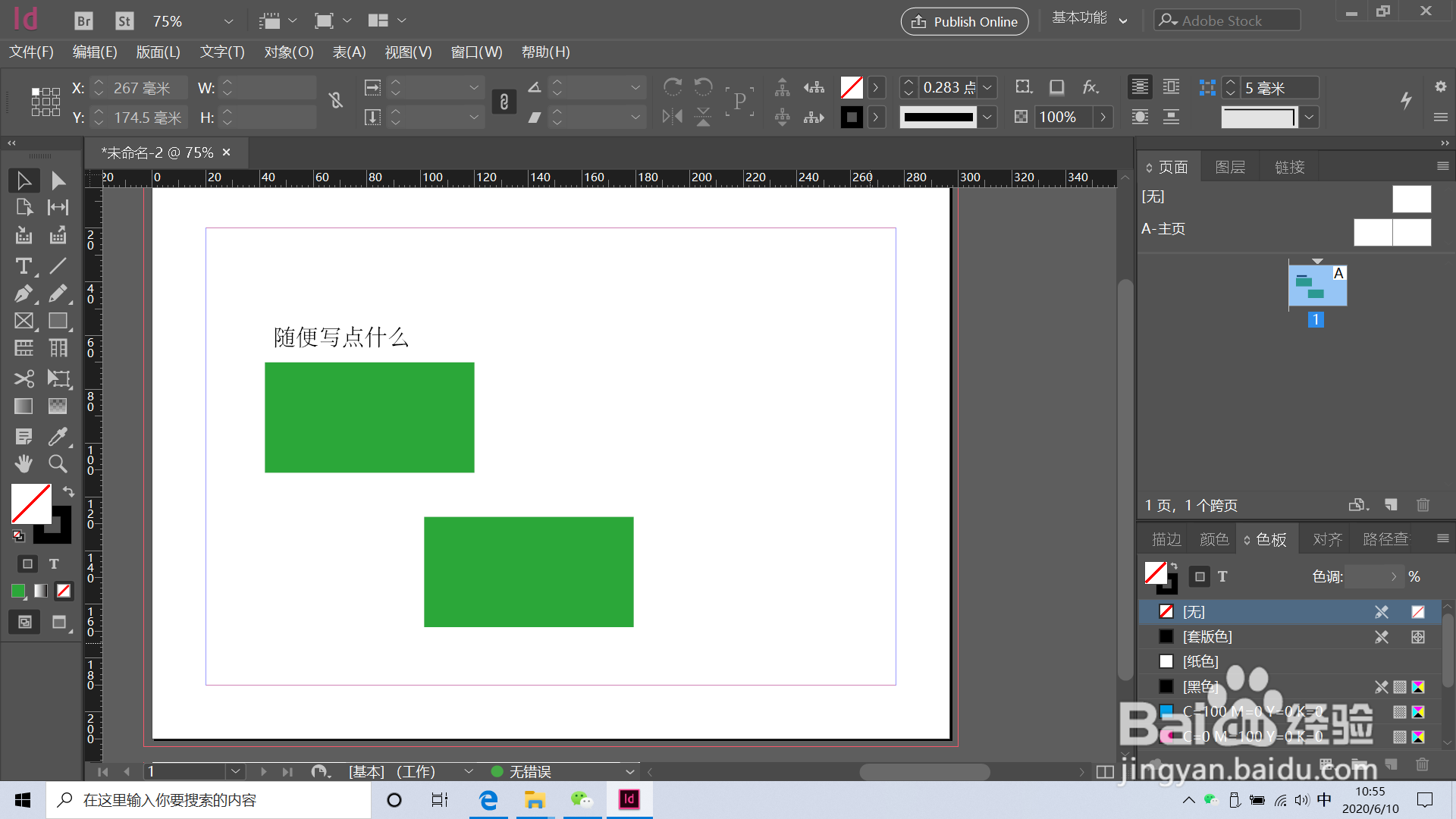
Task: Go to first page button
Action: coord(103,771)
